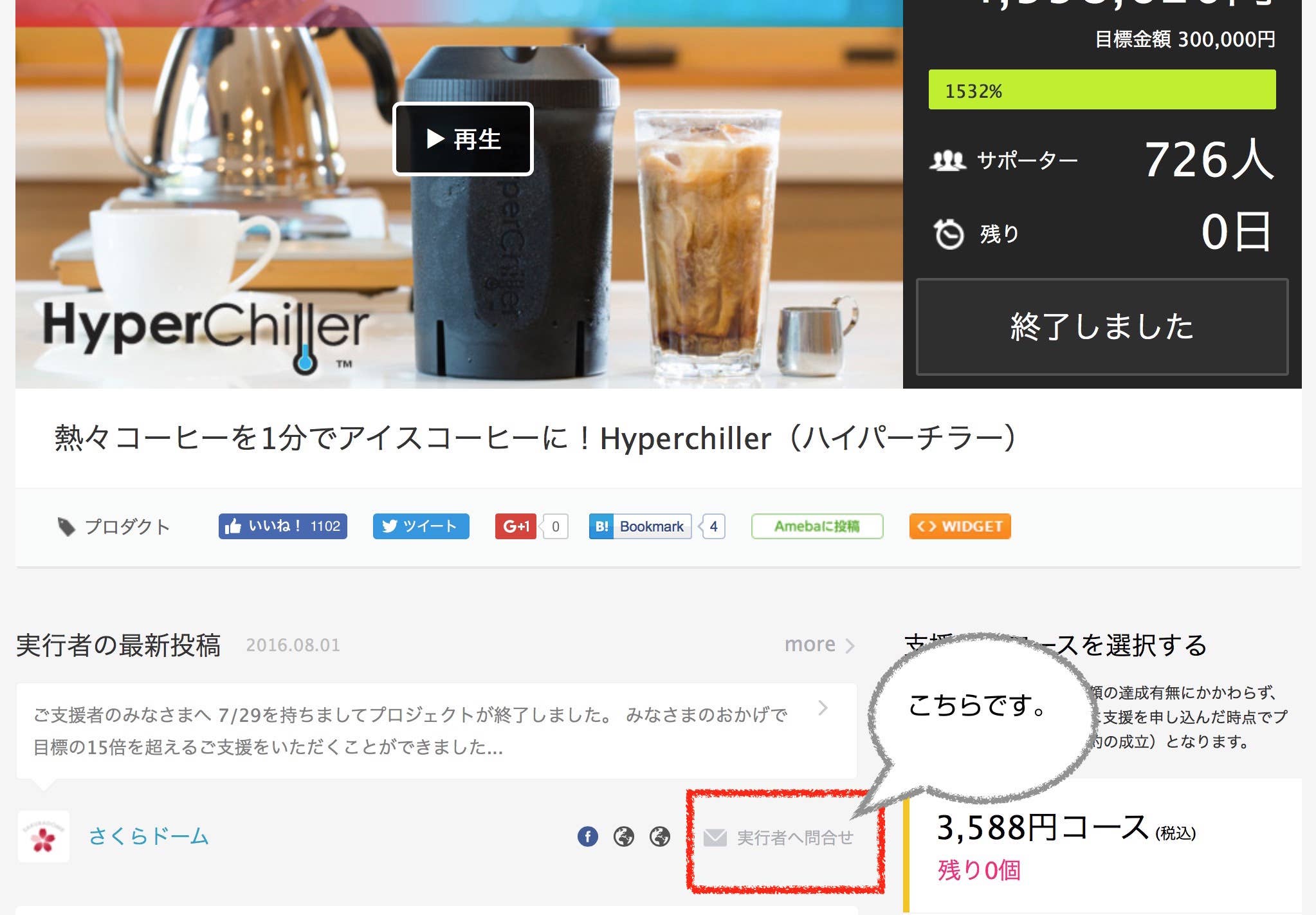The height and width of the screenshot is (915, 1316).
Task: Open the latest post arrow chevron
Action: click(x=823, y=708)
